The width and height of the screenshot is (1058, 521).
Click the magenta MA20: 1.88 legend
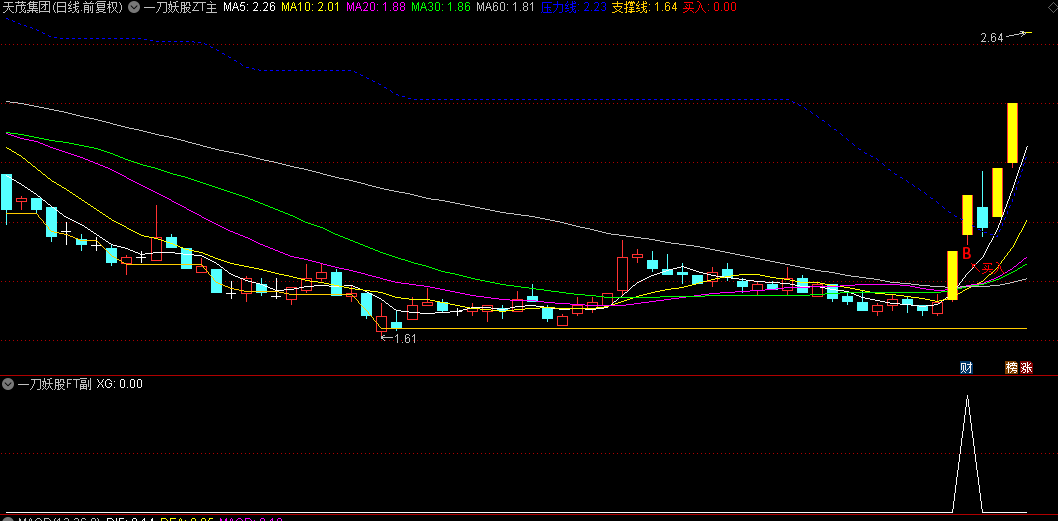[375, 7]
